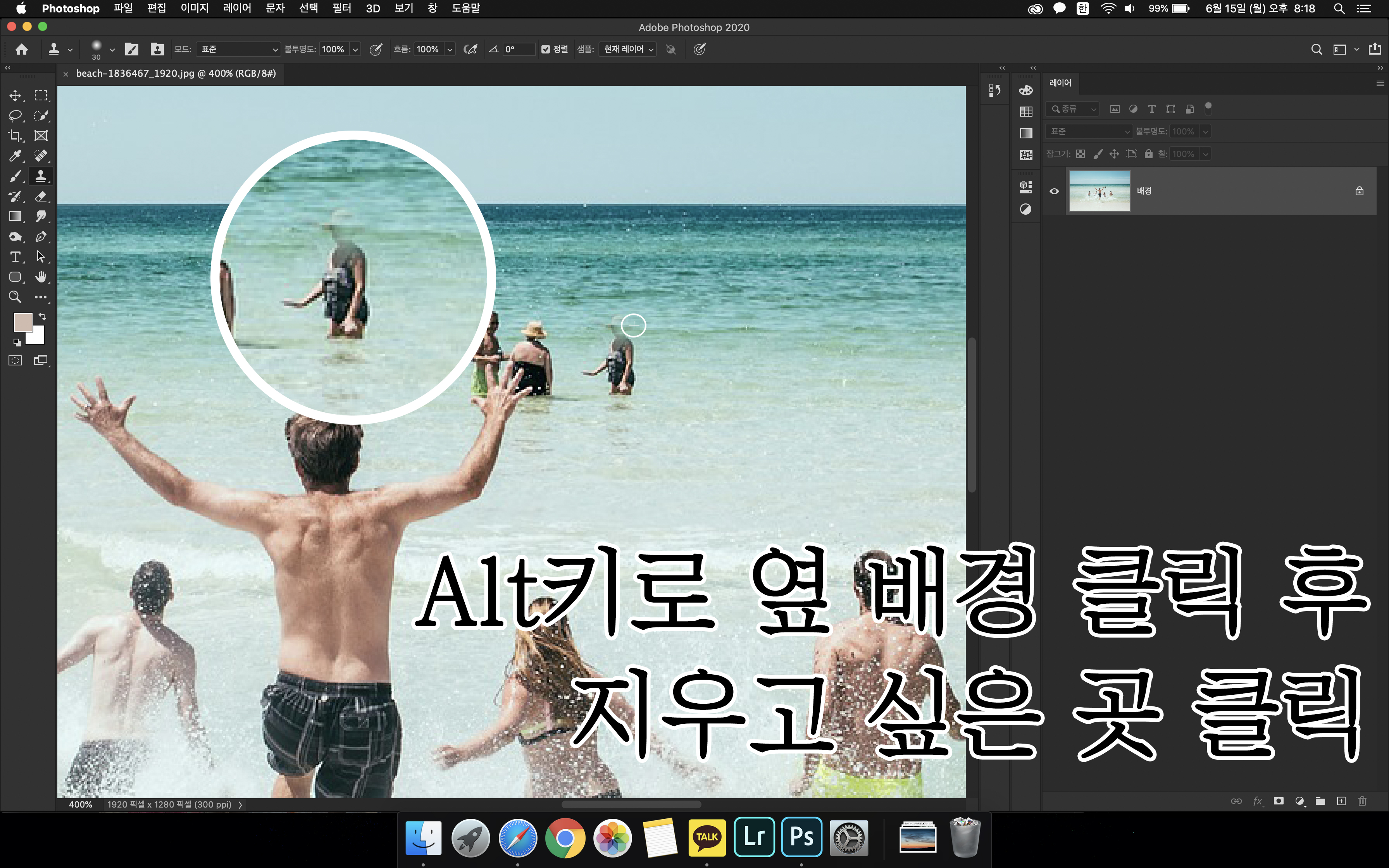Select the Eyedropper tool

(15, 155)
